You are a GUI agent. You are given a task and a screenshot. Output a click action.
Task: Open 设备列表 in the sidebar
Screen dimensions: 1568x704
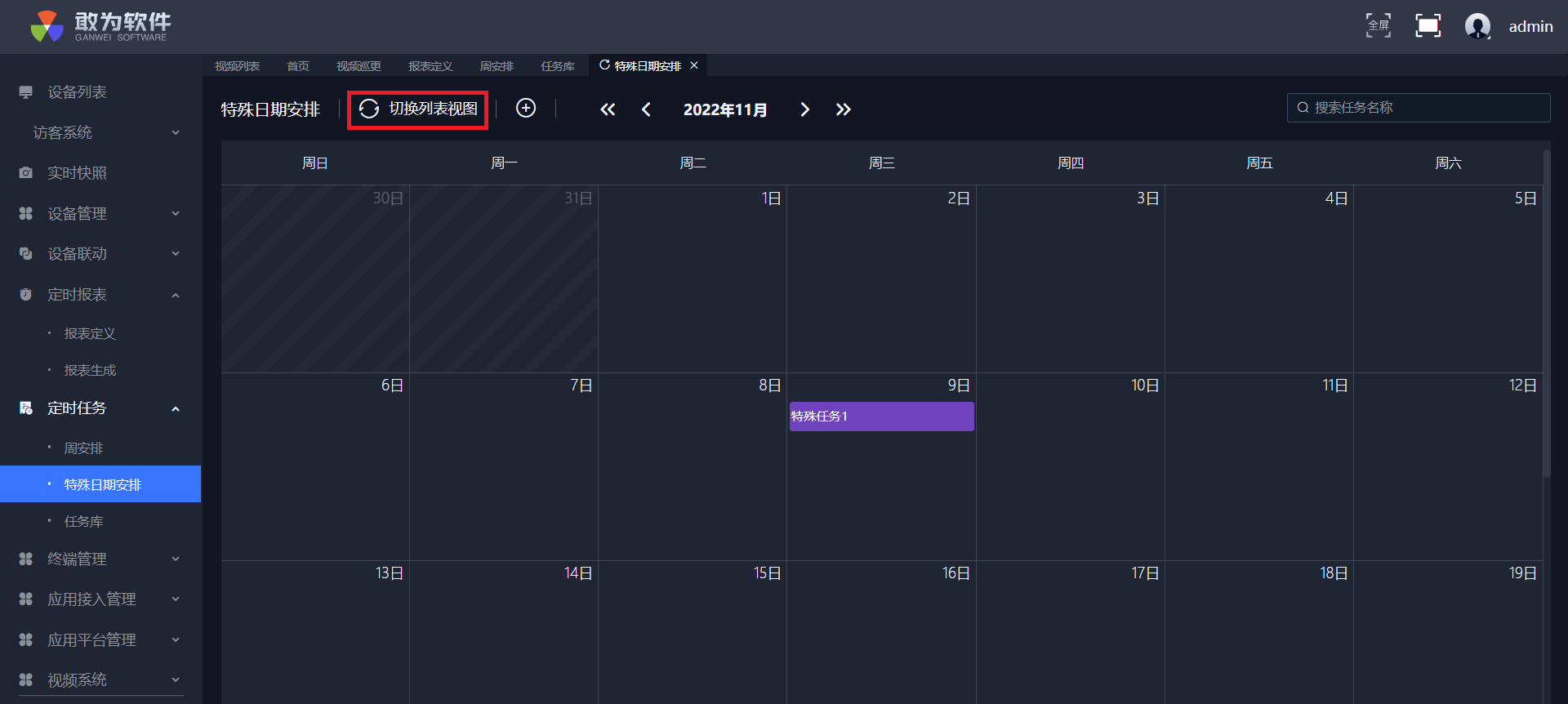pos(77,92)
